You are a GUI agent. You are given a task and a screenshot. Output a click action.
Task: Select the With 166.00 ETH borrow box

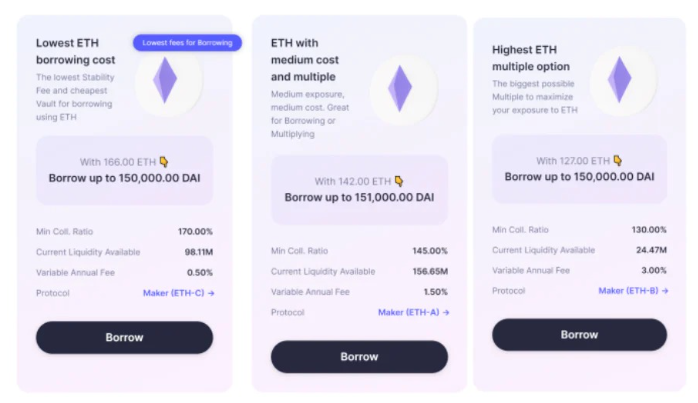click(124, 170)
